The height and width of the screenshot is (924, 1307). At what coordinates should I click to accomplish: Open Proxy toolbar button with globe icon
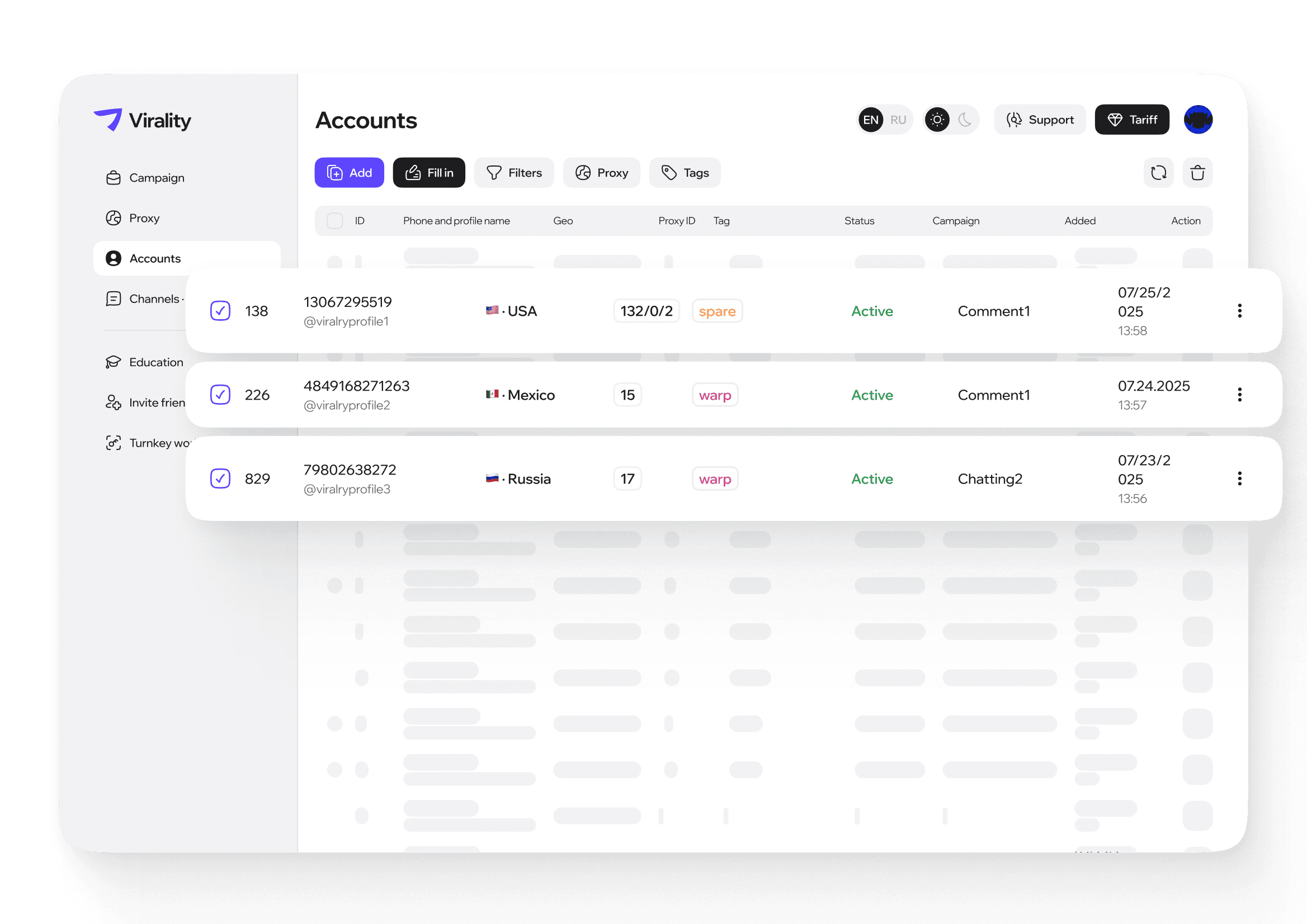click(601, 172)
